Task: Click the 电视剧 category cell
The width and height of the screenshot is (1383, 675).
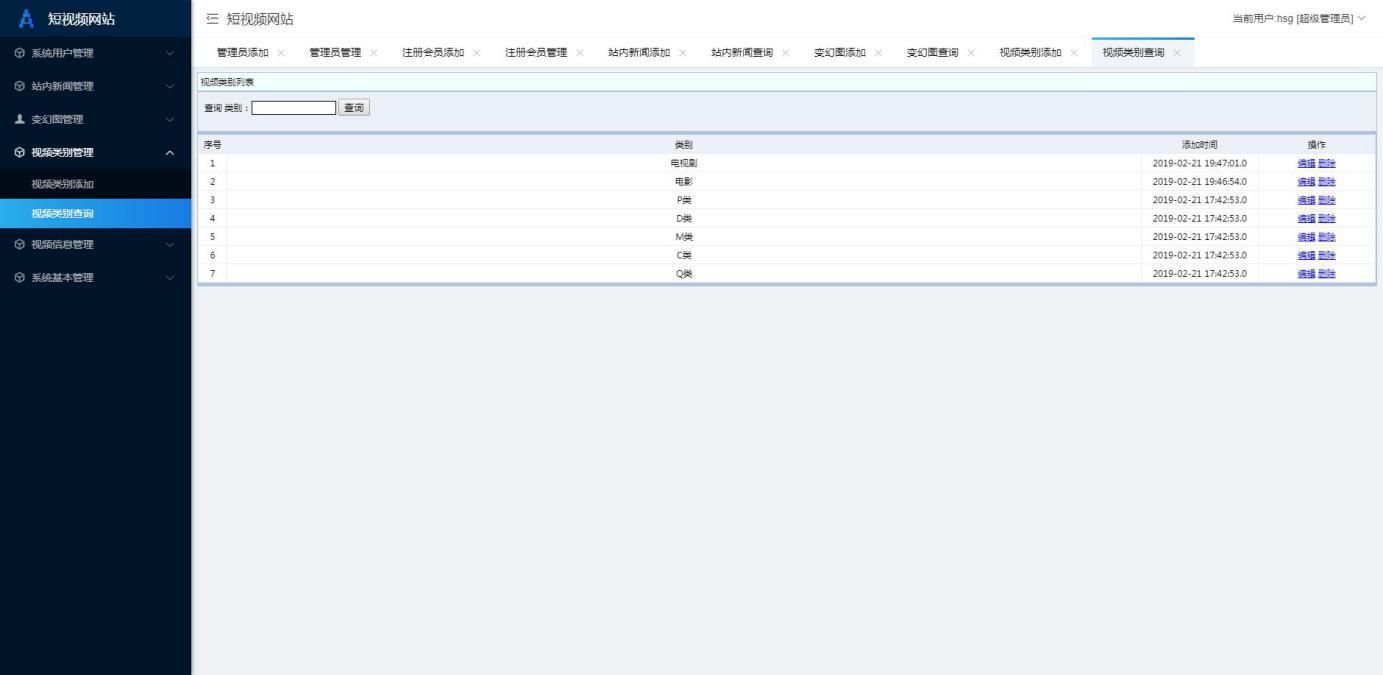Action: 684,163
